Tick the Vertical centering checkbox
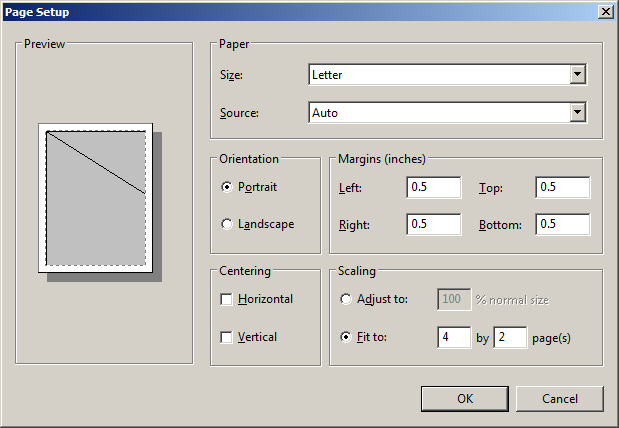619x428 pixels. tap(226, 337)
